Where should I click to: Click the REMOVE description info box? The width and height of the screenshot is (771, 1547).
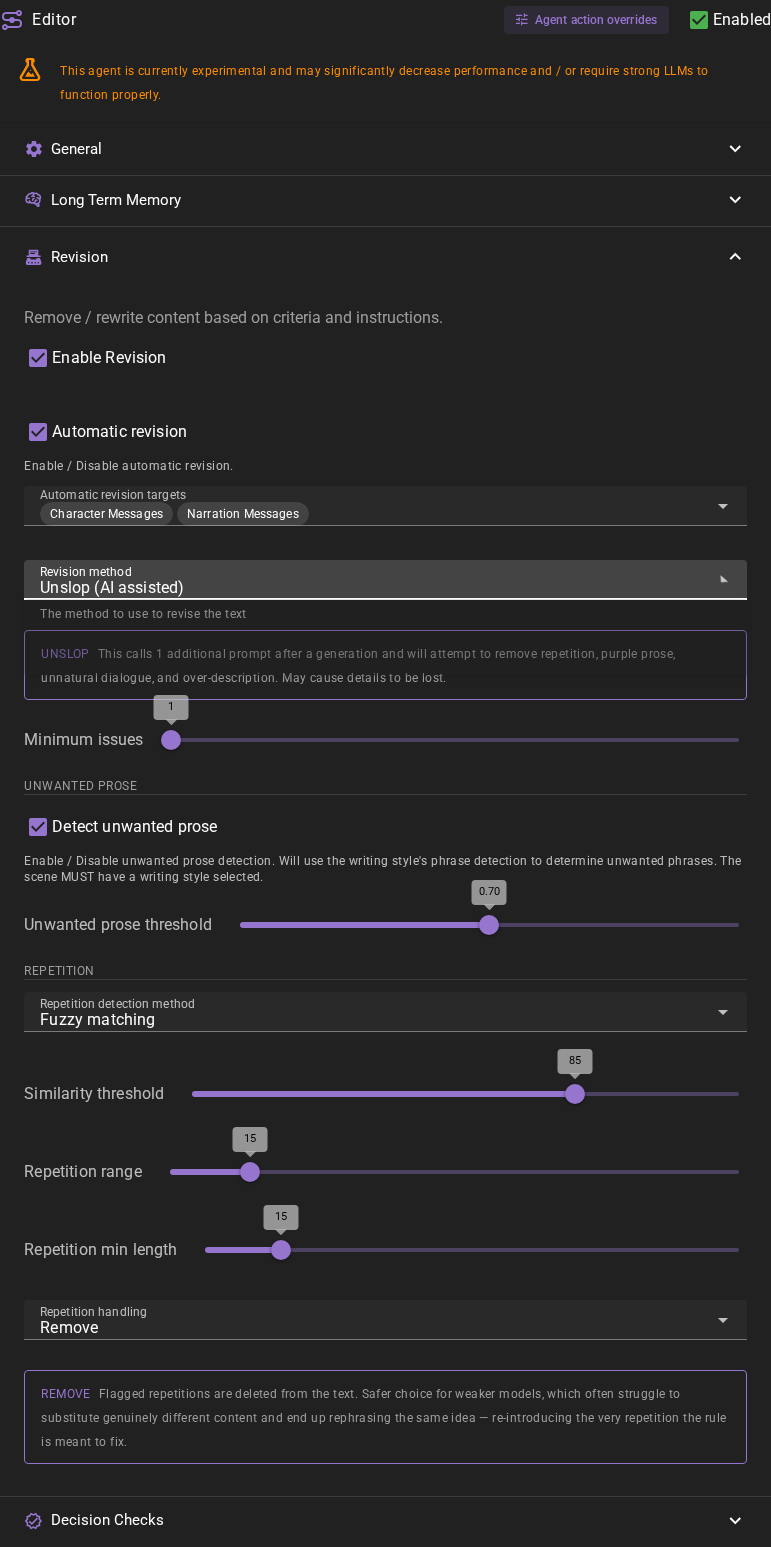click(385, 1417)
